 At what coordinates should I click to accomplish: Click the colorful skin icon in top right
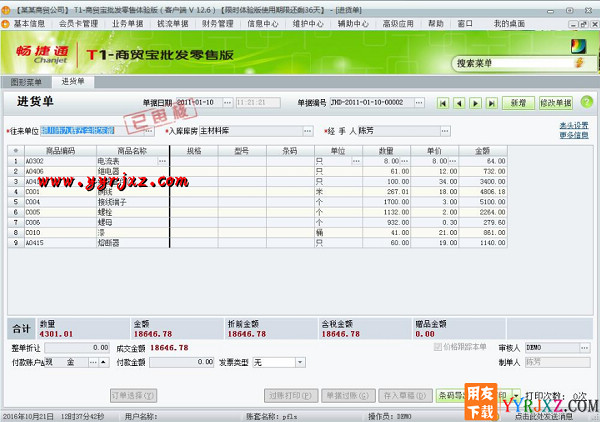click(x=578, y=45)
